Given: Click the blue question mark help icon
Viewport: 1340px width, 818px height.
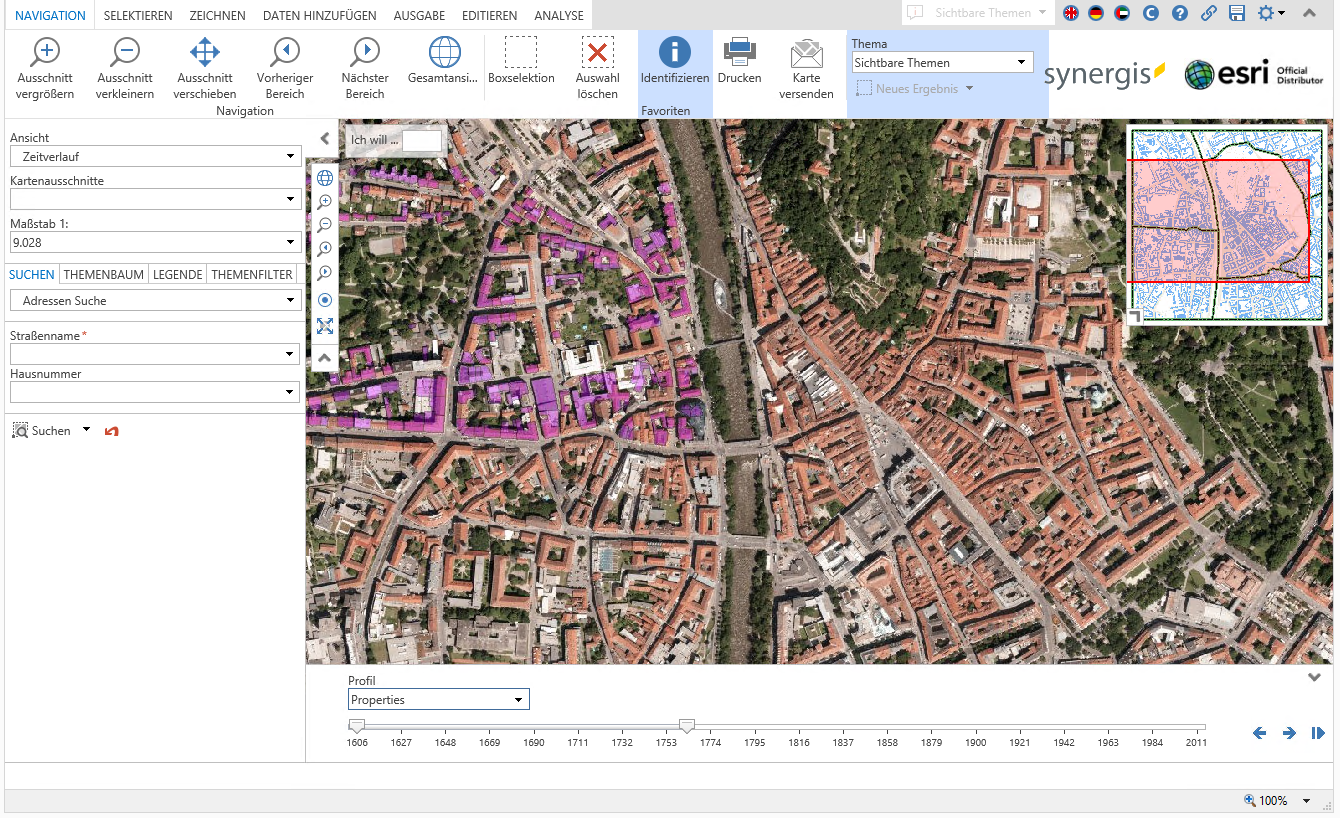Looking at the screenshot, I should click(1180, 13).
